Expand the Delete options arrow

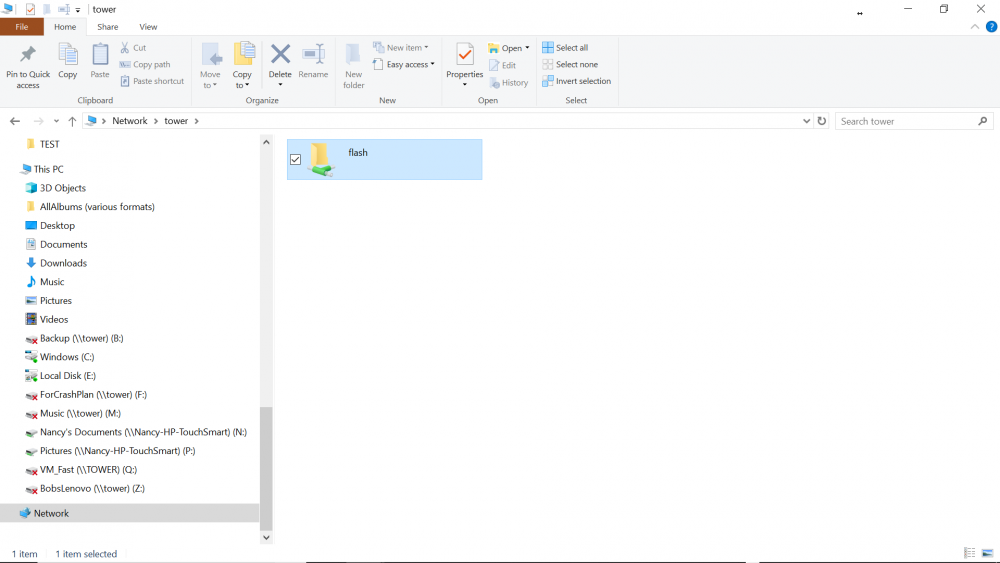[280, 85]
